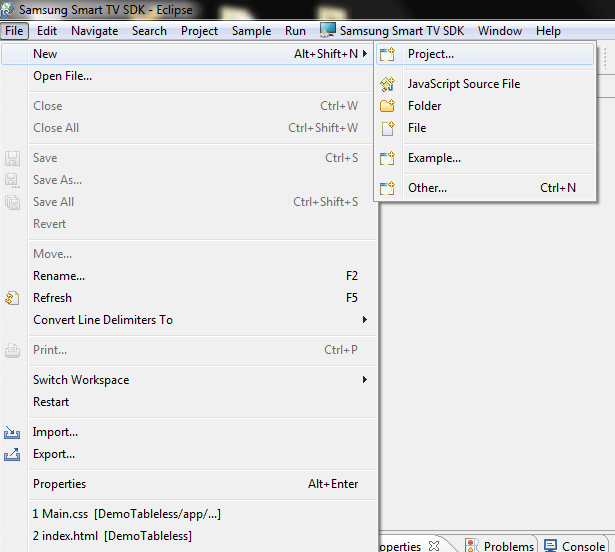Click the Save All stacked disks icon

12,202
